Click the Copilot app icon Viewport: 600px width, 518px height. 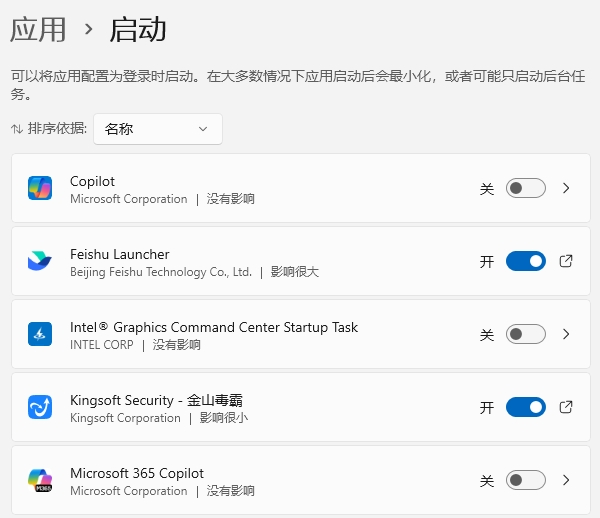40,188
